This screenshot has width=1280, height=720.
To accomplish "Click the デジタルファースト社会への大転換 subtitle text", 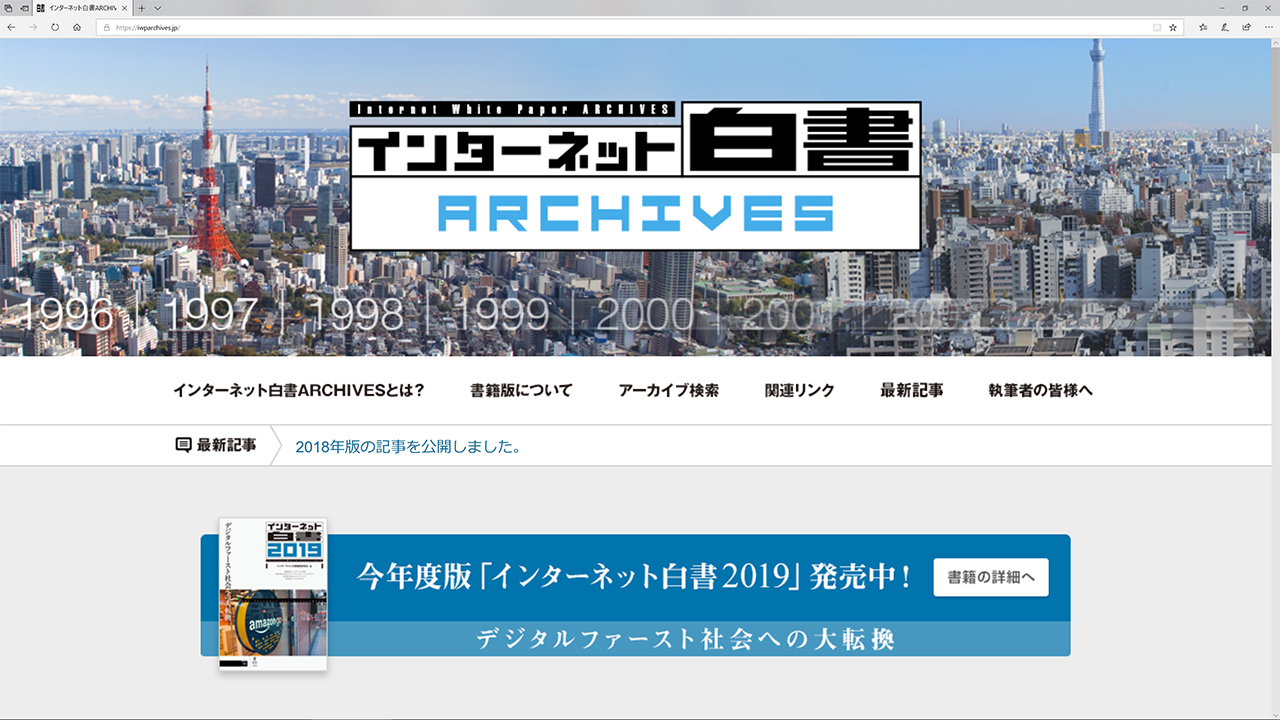I will (685, 638).
